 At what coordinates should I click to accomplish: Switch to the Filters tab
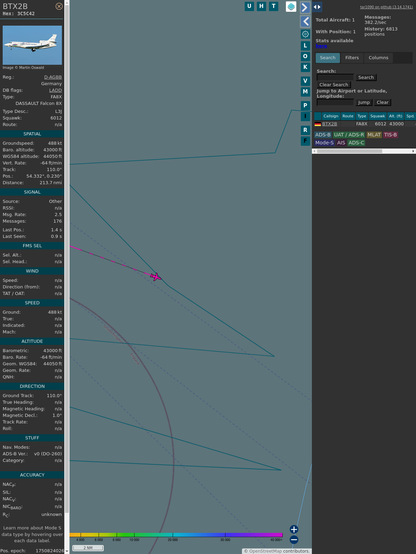click(x=352, y=58)
